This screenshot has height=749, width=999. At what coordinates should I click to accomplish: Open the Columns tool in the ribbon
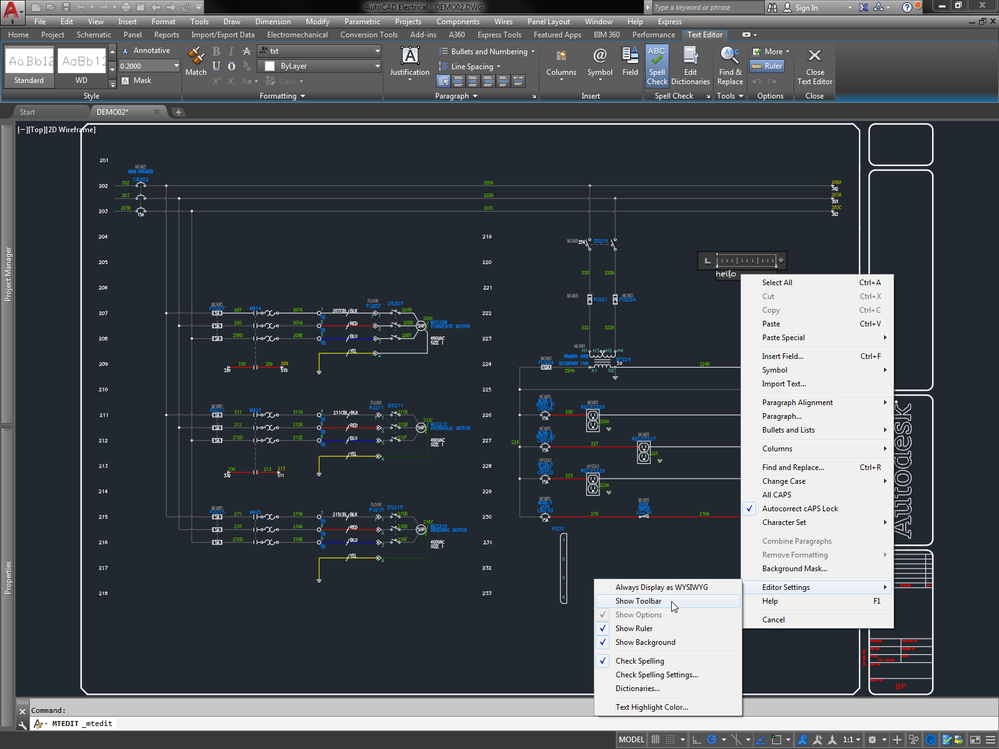561,62
